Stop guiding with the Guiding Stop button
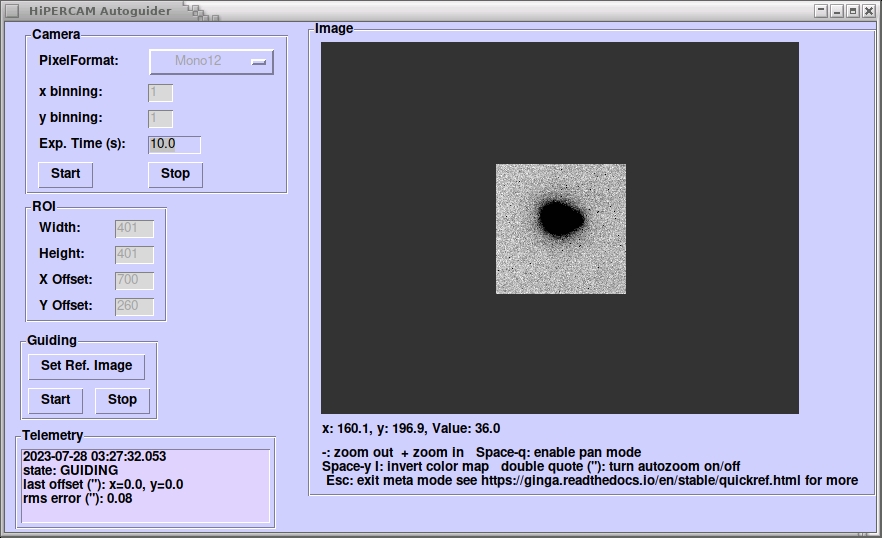 [x=122, y=401]
